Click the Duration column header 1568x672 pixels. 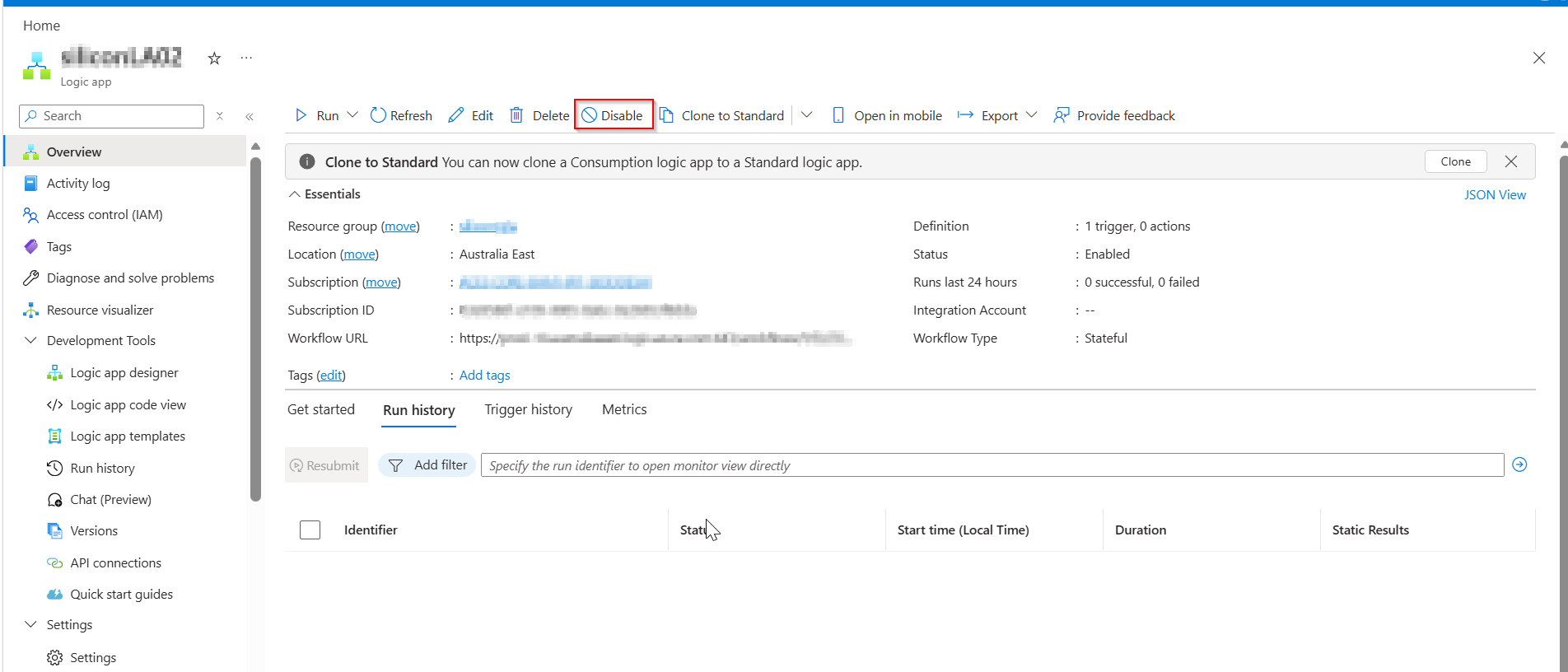1140,530
